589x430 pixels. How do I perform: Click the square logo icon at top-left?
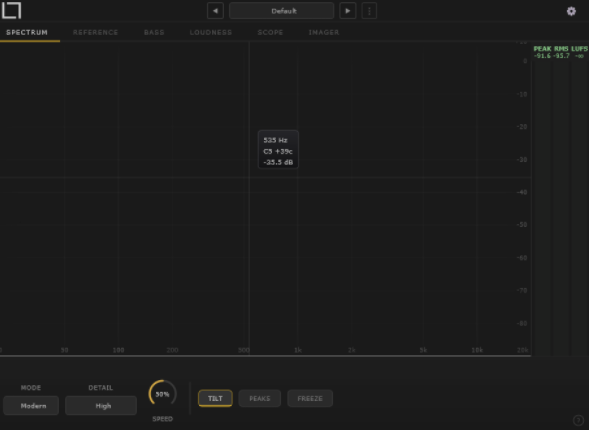[11, 10]
